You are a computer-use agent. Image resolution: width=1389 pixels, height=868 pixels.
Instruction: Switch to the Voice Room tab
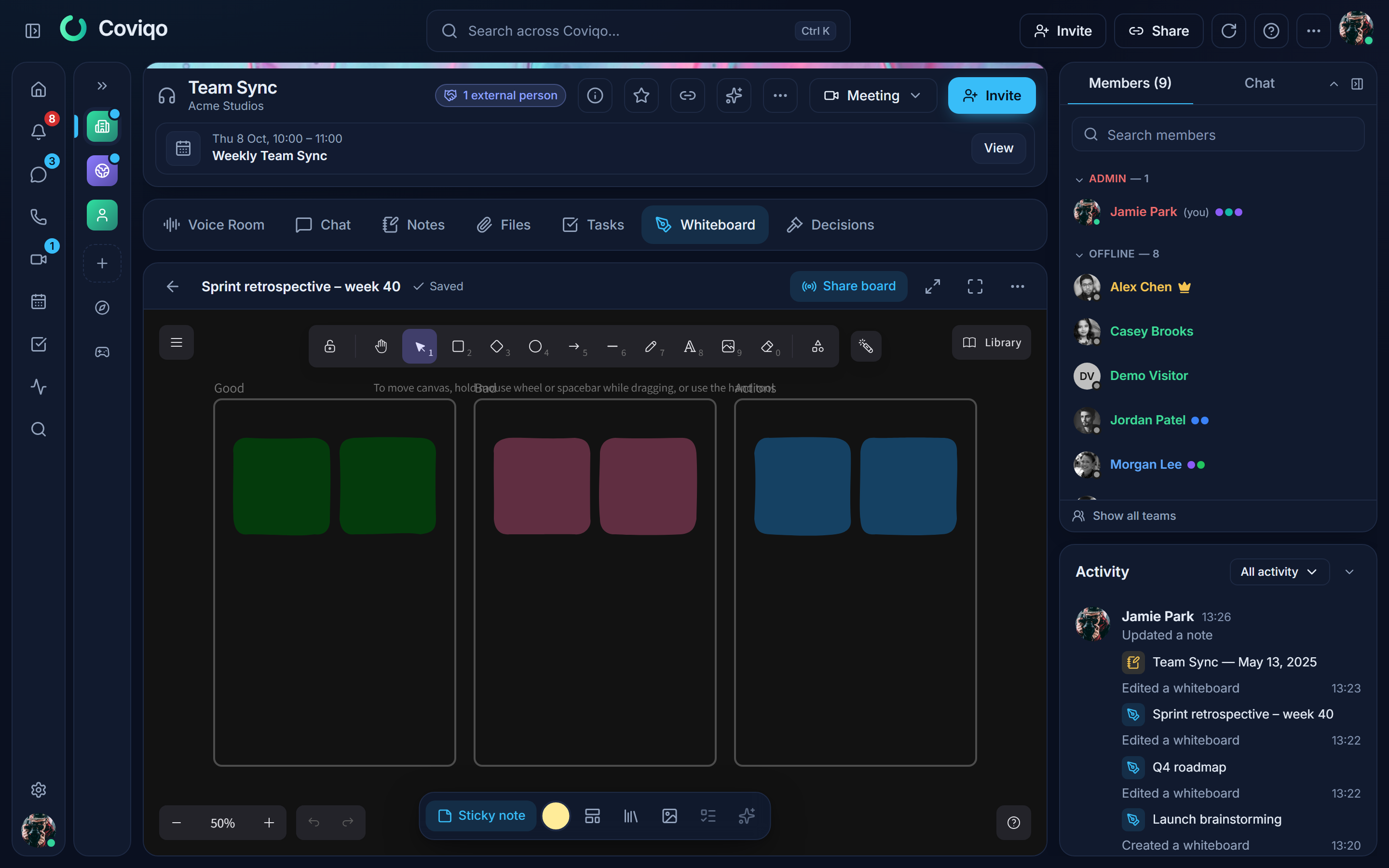tap(214, 225)
